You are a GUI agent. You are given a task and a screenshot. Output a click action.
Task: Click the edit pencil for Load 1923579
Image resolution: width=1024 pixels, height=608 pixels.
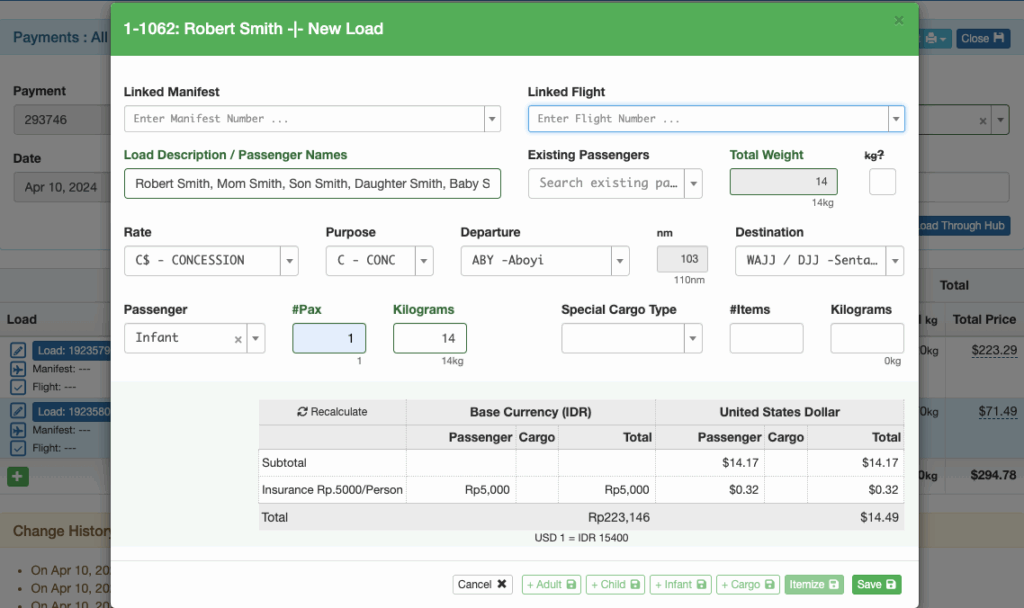coord(18,351)
